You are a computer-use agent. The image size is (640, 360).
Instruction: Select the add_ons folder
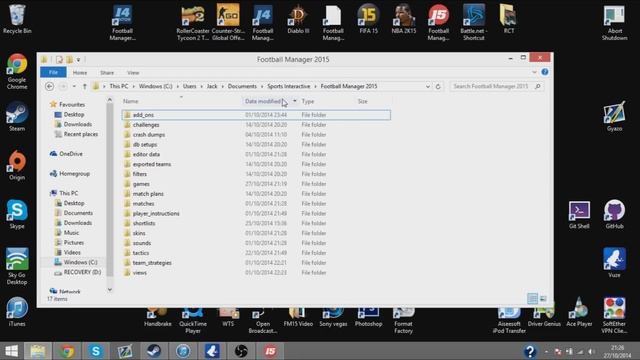(x=256, y=115)
